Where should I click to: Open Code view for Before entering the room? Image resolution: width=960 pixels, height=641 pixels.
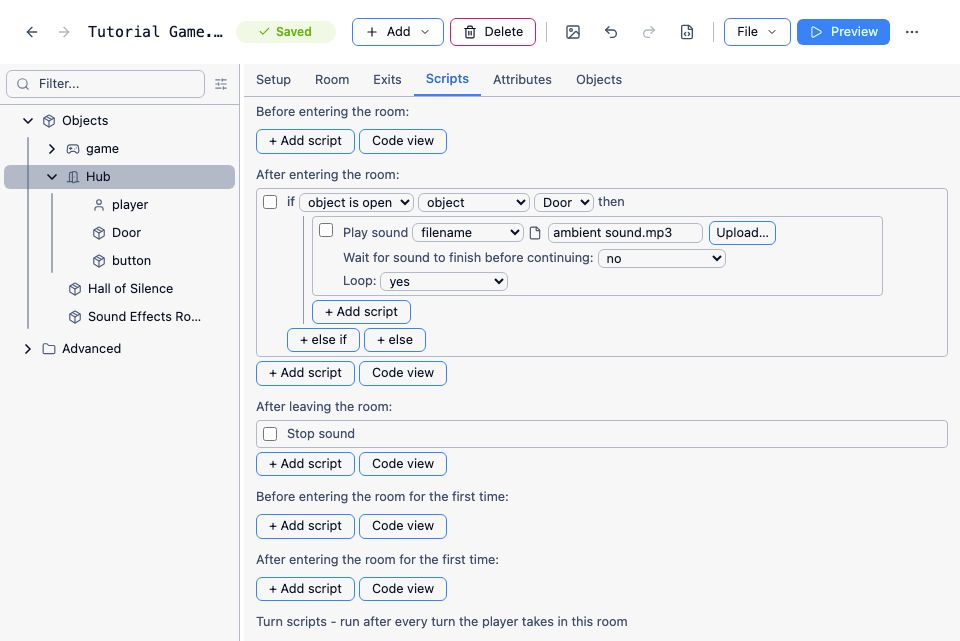click(403, 141)
